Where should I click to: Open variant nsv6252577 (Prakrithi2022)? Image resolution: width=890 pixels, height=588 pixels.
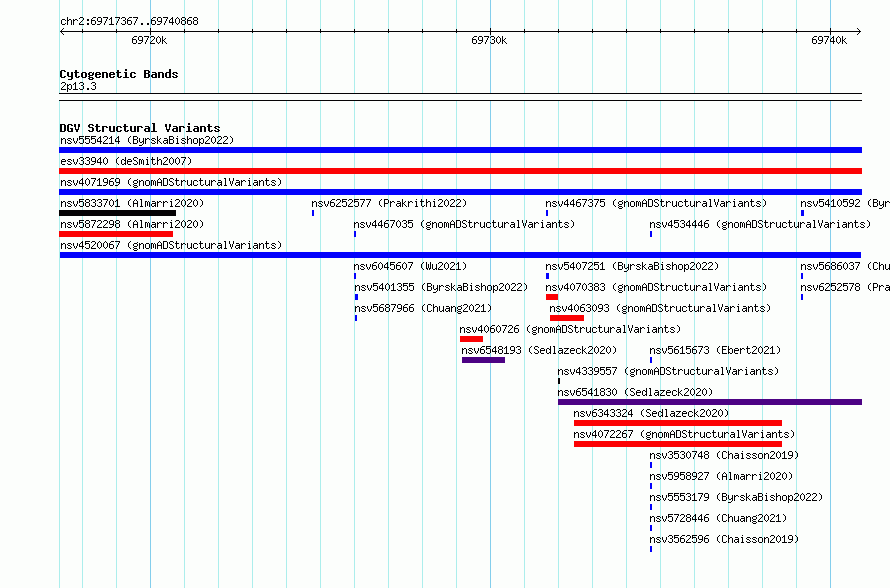(x=389, y=203)
